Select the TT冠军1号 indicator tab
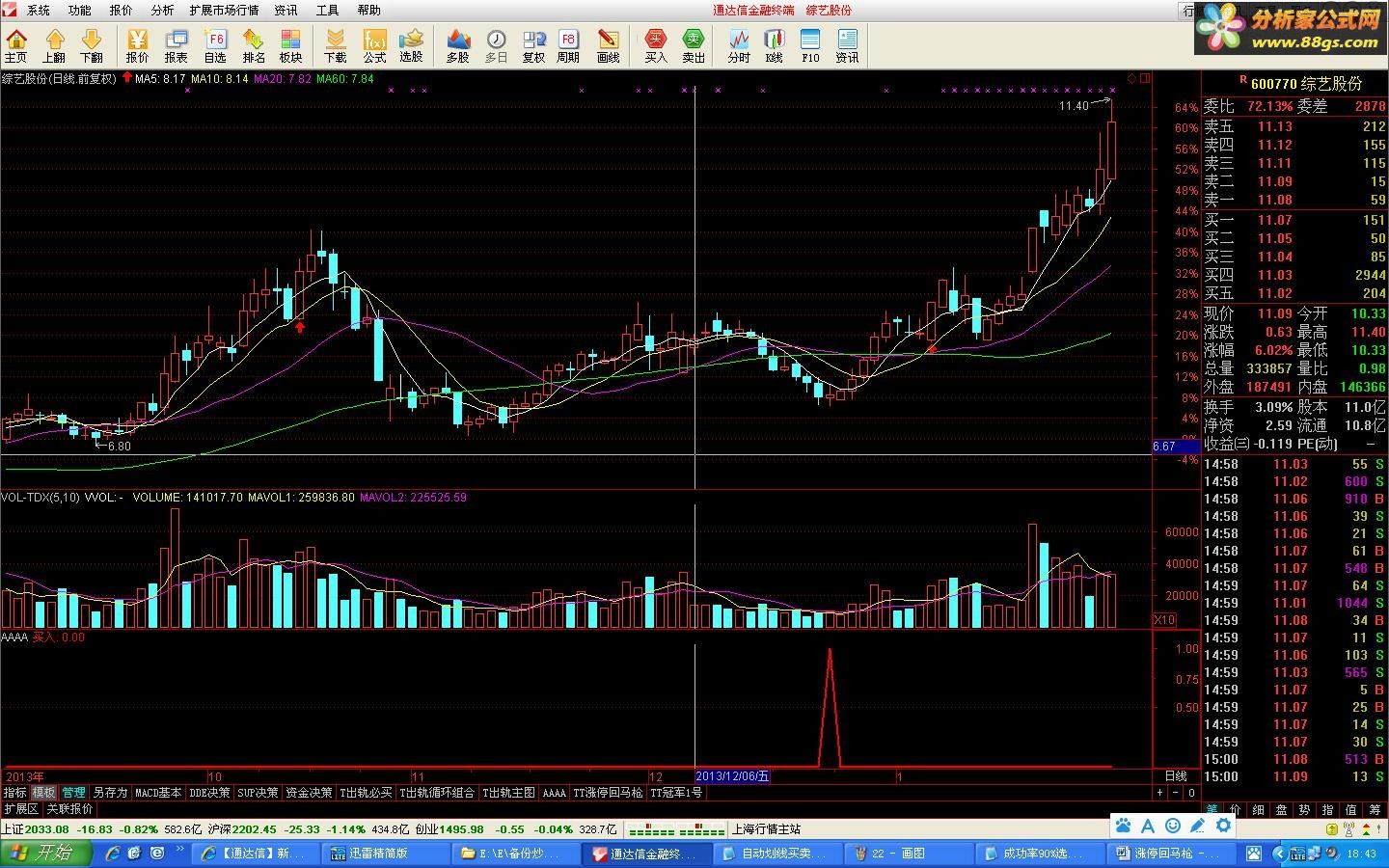Image resolution: width=1389 pixels, height=868 pixels. (676, 792)
